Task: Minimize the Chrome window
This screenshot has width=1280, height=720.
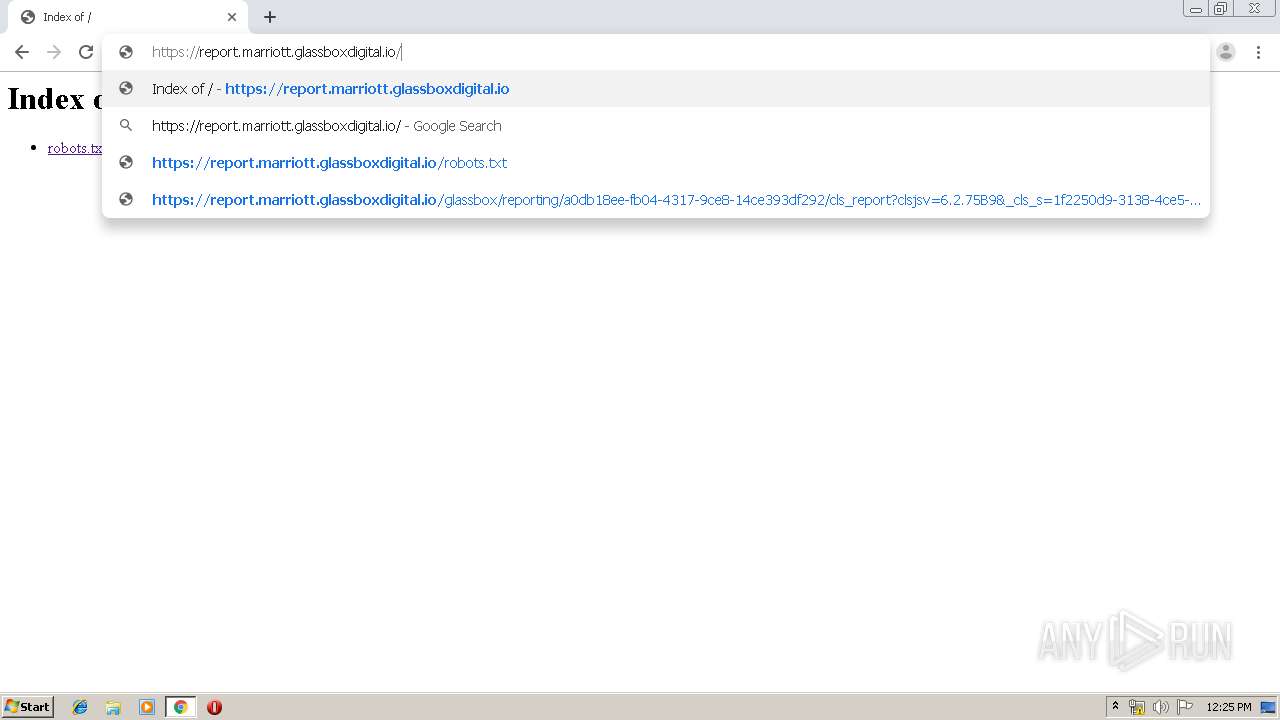Action: click(1196, 9)
